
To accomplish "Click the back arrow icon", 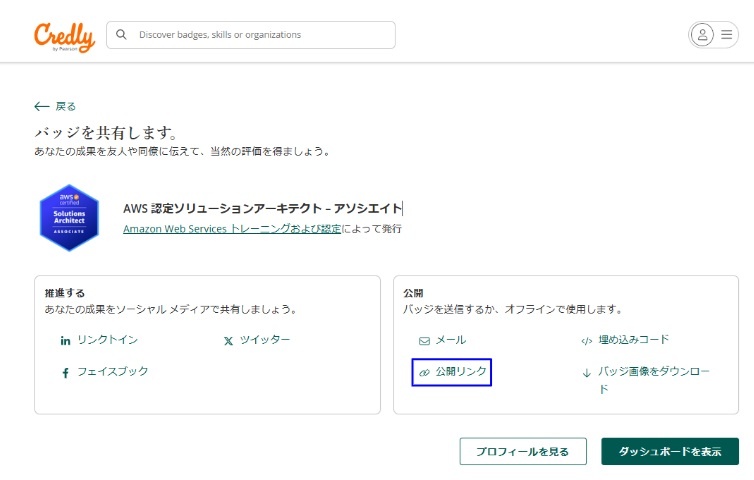I will (x=42, y=106).
